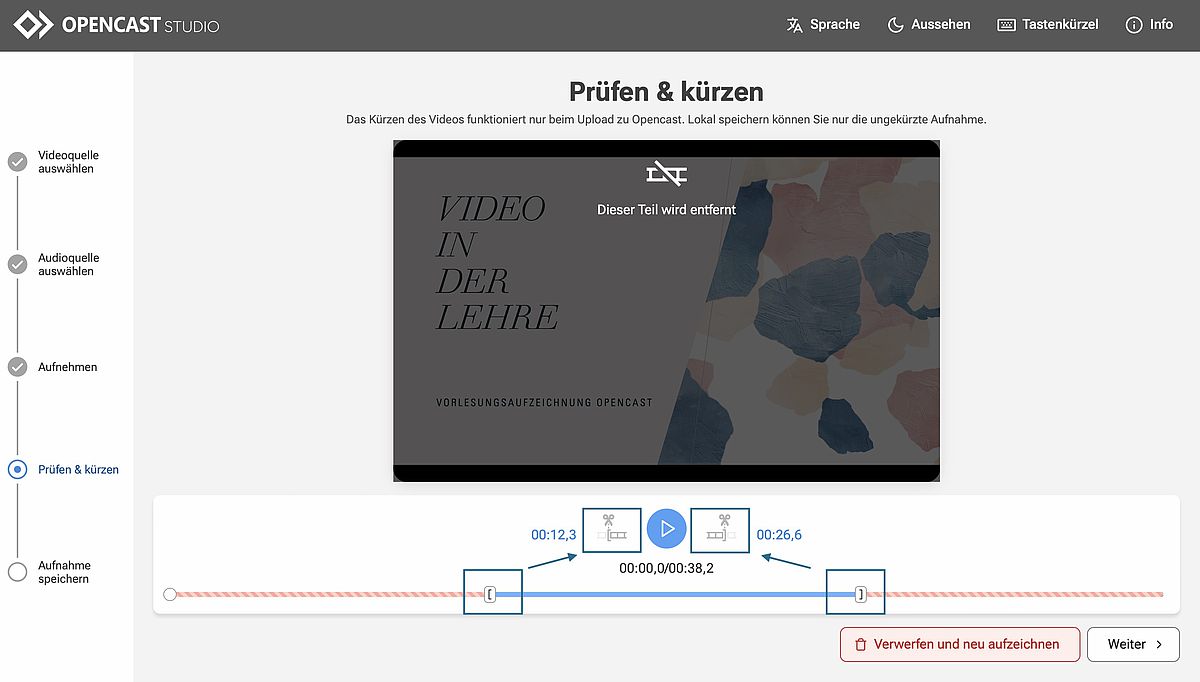Click the start trim marker on timeline
Image resolution: width=1200 pixels, height=682 pixels.
(x=490, y=594)
